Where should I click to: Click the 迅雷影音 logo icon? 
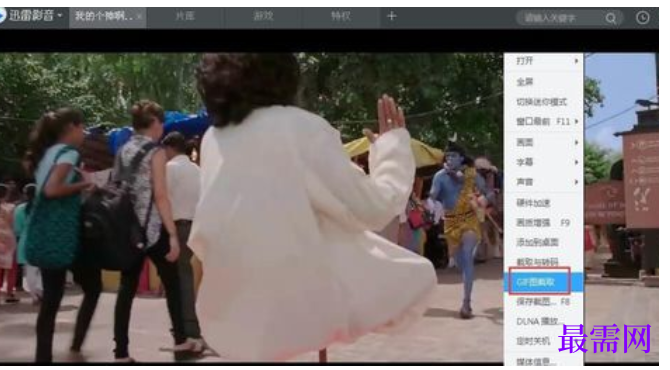[2, 16]
